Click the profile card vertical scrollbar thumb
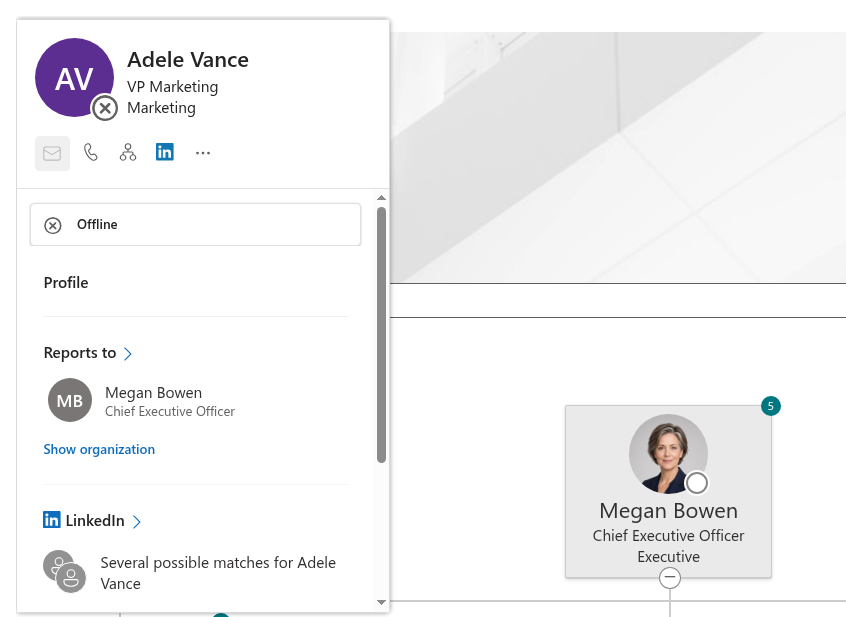Screen dimensions: 846x617 tap(381, 335)
